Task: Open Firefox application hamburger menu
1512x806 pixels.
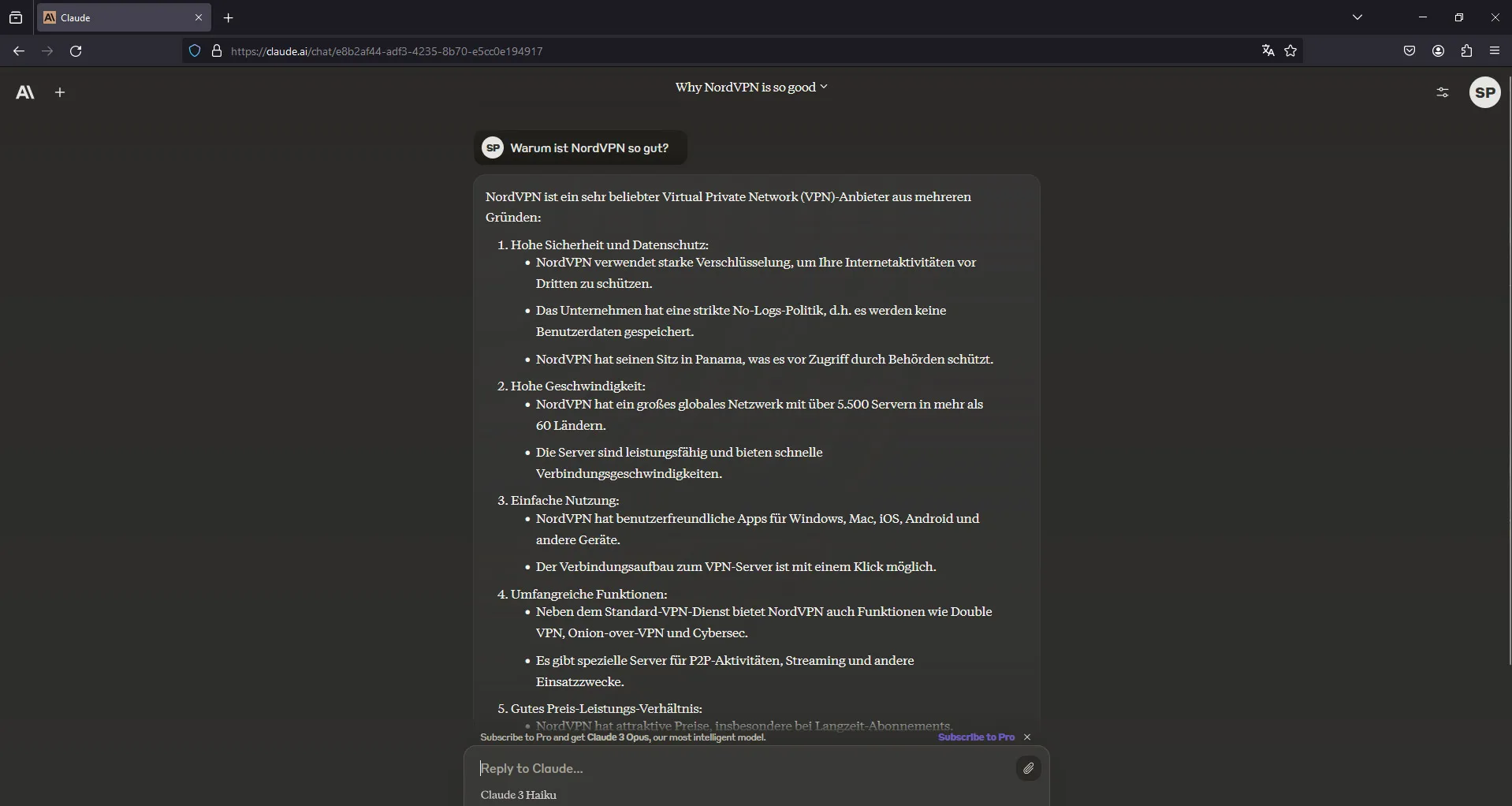Action: coord(1495,51)
